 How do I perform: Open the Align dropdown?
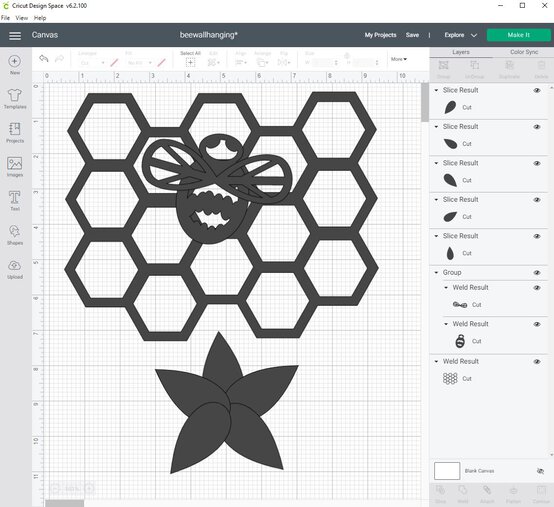tap(241, 63)
